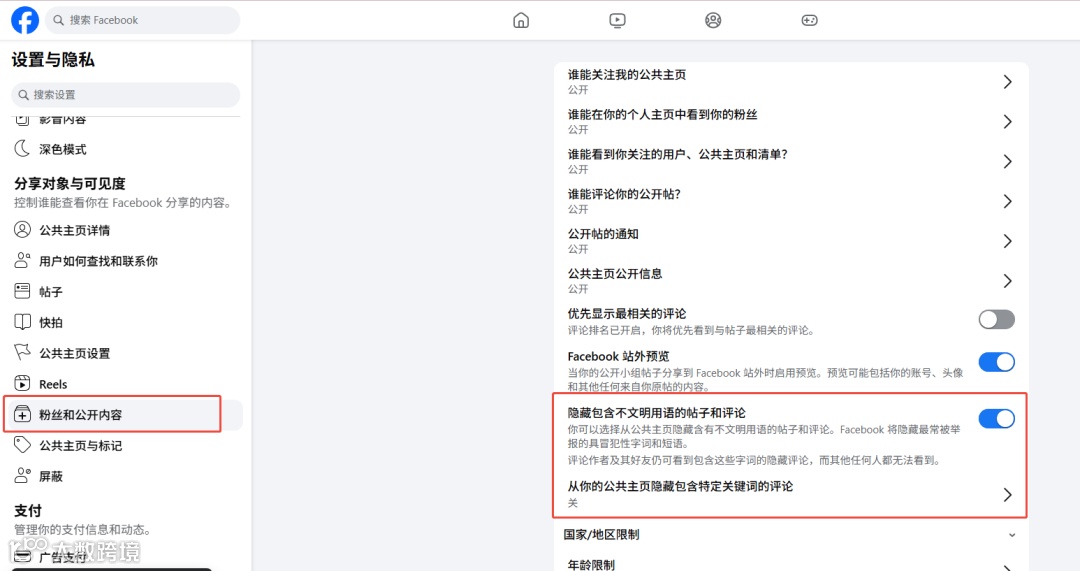Screen dimensions: 1080x571
Task: Open 公共主页与标记 settings label
Action: tap(81, 446)
